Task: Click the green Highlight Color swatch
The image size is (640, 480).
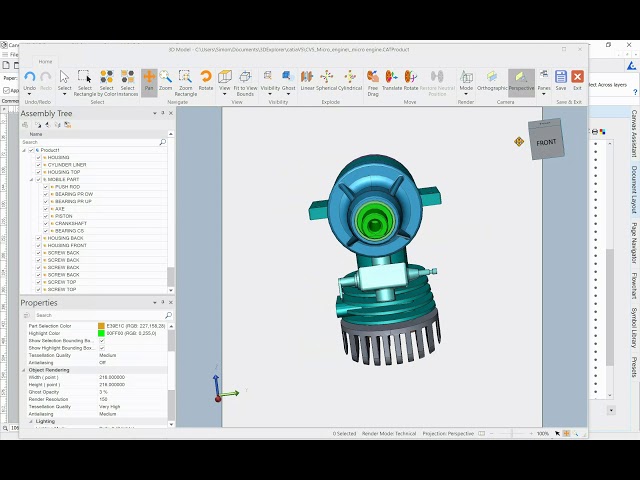Action: point(101,333)
